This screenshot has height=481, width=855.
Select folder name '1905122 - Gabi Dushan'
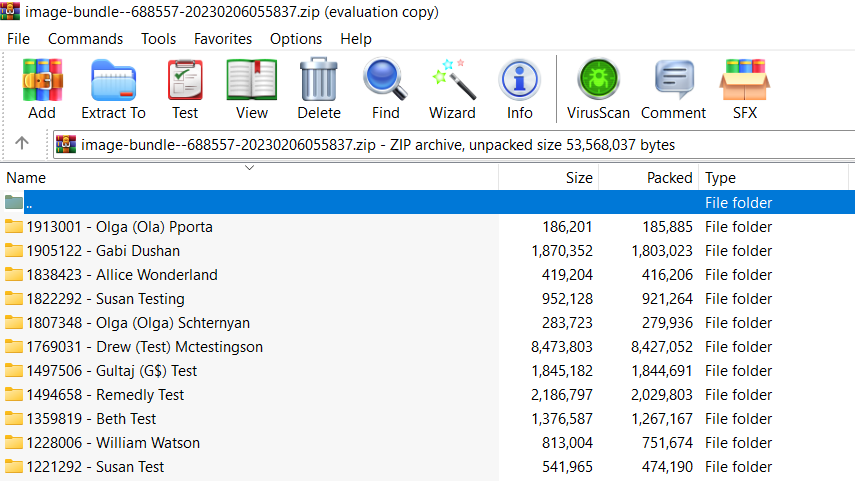click(103, 251)
